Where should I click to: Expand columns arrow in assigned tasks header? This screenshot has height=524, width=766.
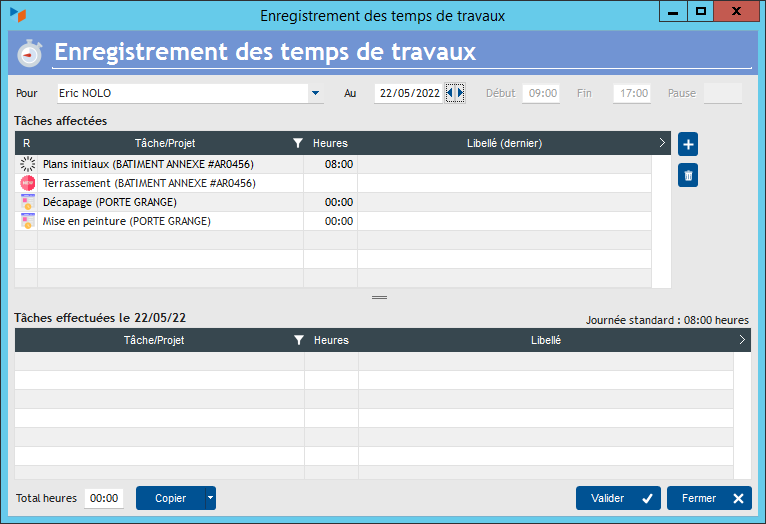click(x=661, y=143)
